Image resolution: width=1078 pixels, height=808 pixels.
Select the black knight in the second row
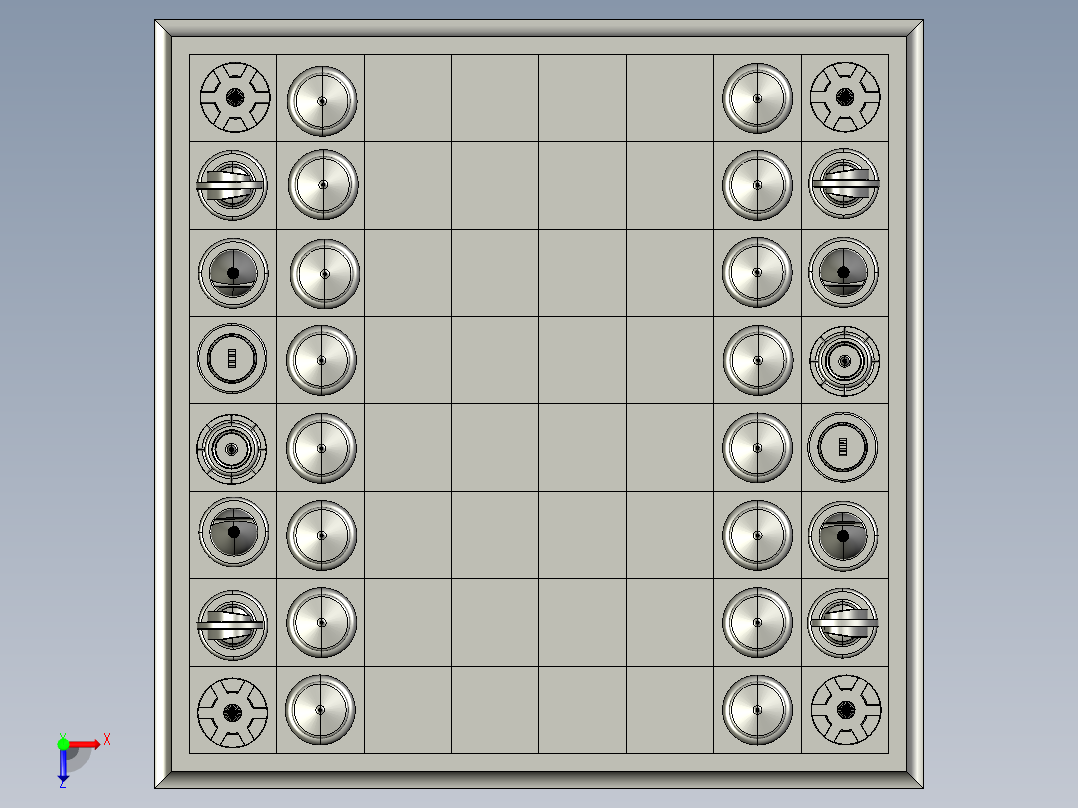tap(846, 184)
